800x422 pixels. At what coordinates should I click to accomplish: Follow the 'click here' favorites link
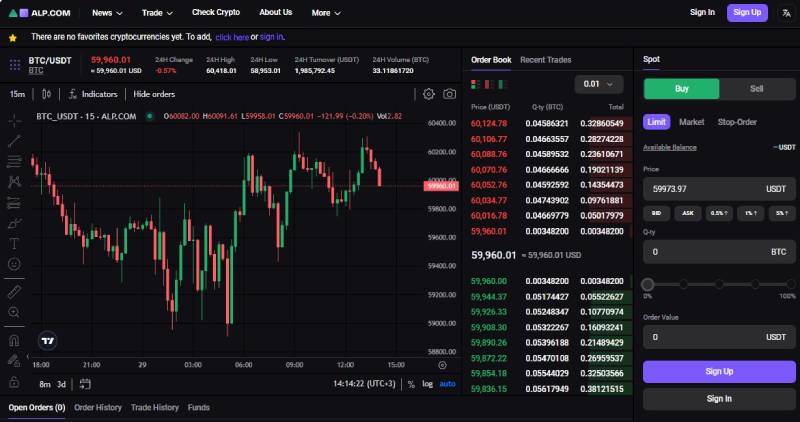[x=232, y=37]
